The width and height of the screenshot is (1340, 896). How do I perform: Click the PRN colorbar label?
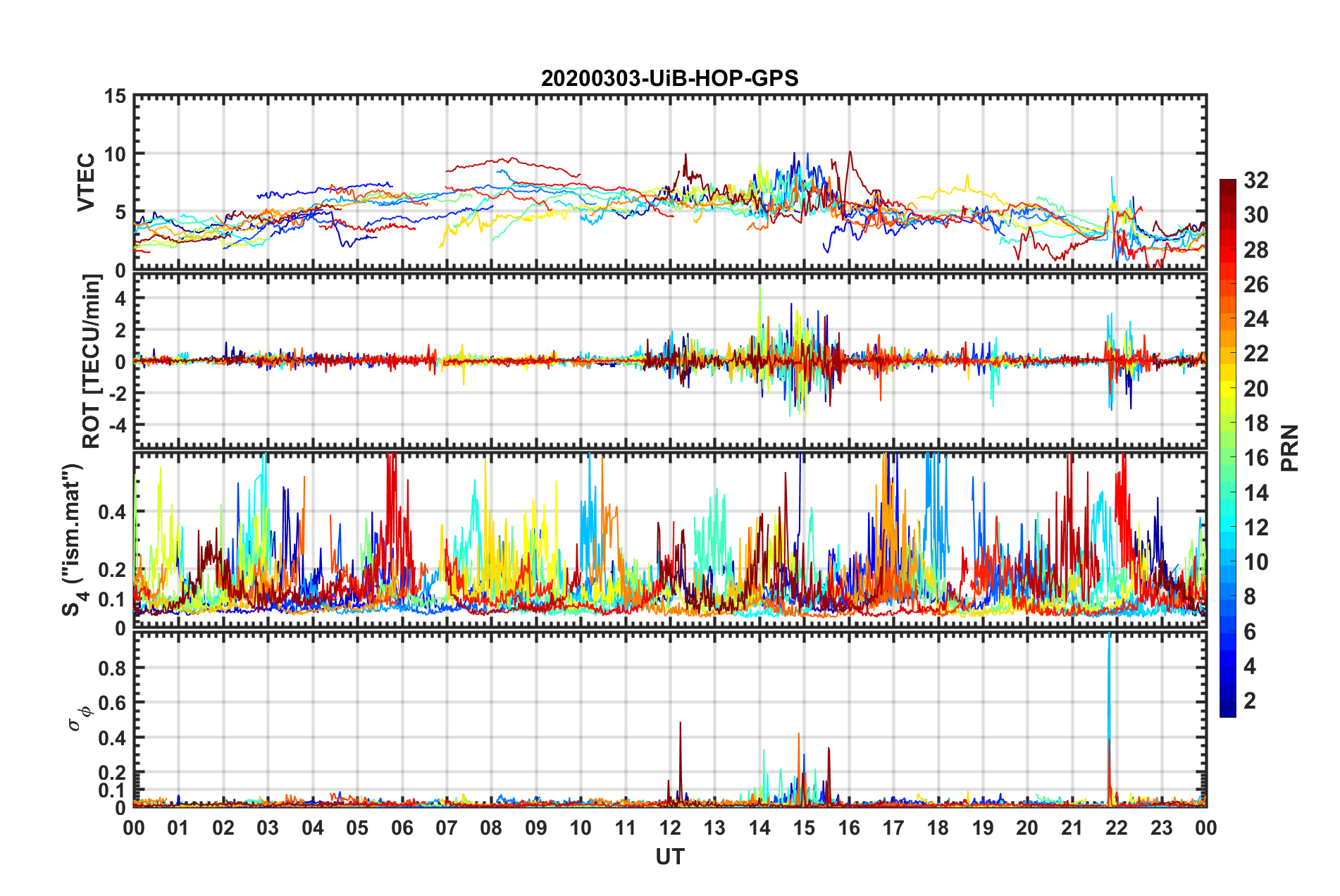tap(1289, 448)
